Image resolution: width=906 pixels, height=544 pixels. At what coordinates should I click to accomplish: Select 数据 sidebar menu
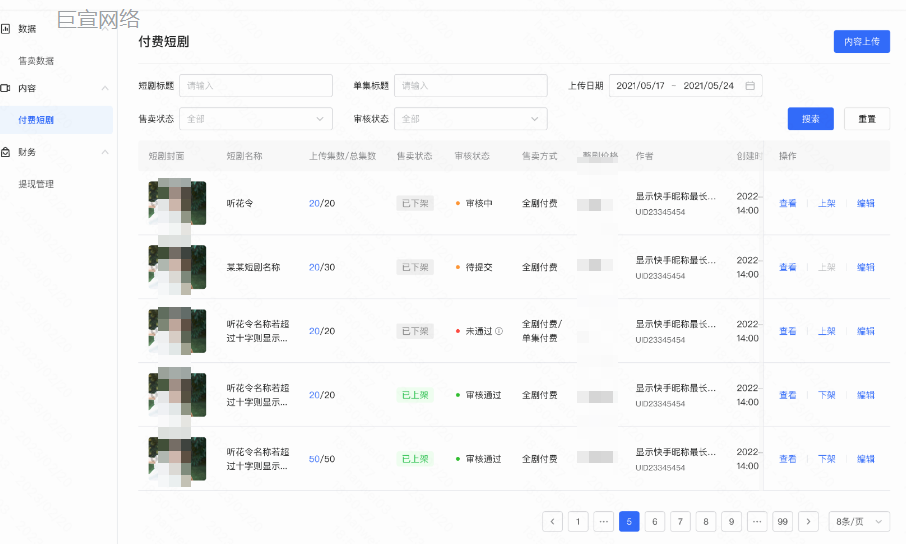[x=27, y=28]
